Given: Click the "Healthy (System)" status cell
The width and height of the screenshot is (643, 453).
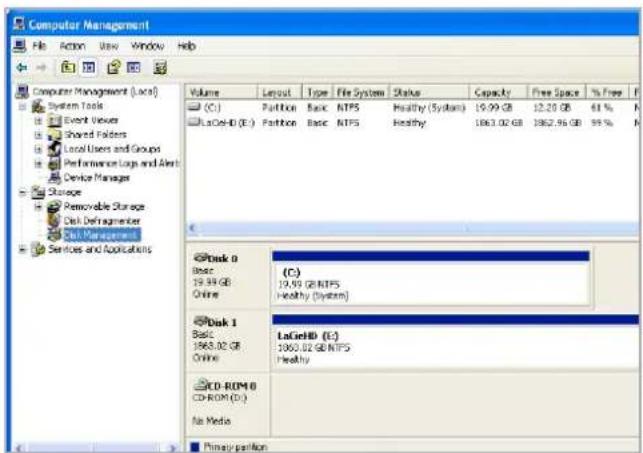Looking at the screenshot, I should click(429, 107).
